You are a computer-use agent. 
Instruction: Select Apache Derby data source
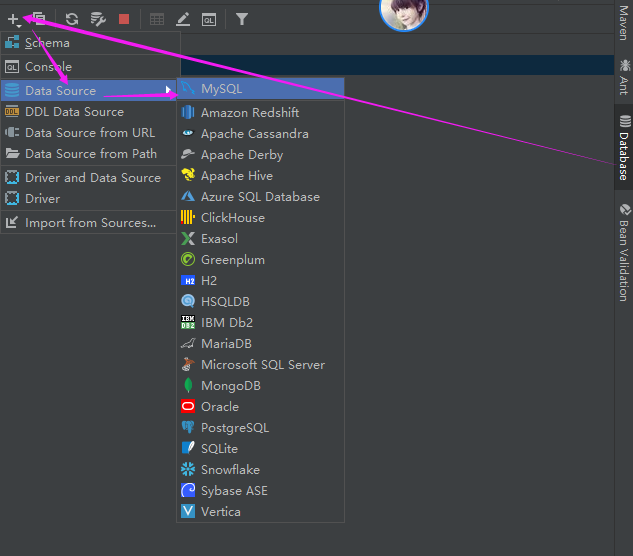click(x=260, y=155)
